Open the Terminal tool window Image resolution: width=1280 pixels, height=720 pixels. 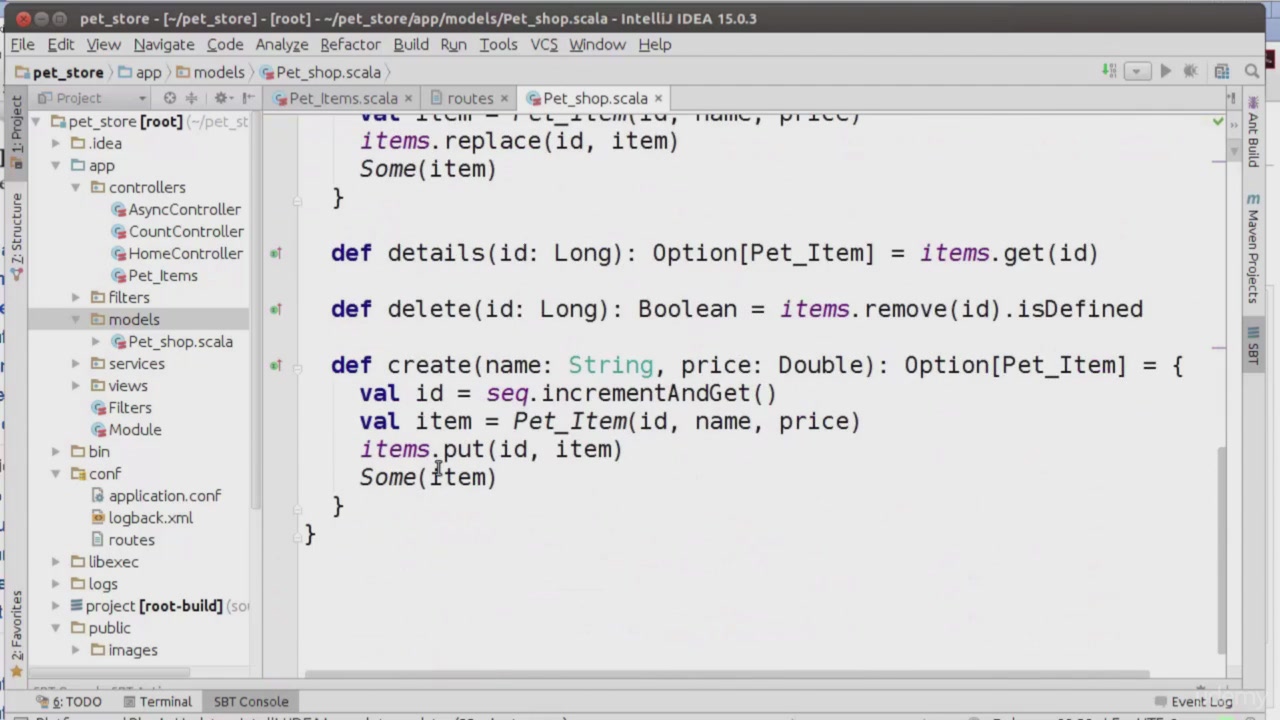(x=156, y=701)
